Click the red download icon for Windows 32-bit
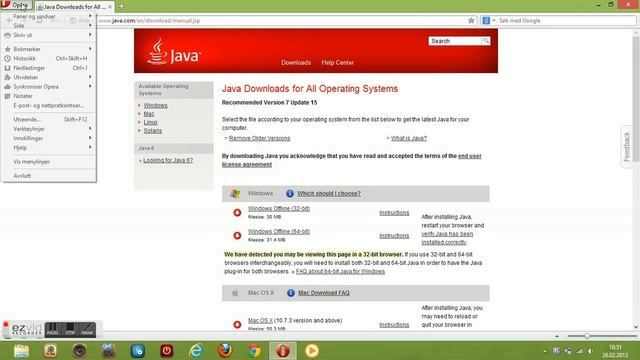This screenshot has width=640, height=360. [237, 213]
